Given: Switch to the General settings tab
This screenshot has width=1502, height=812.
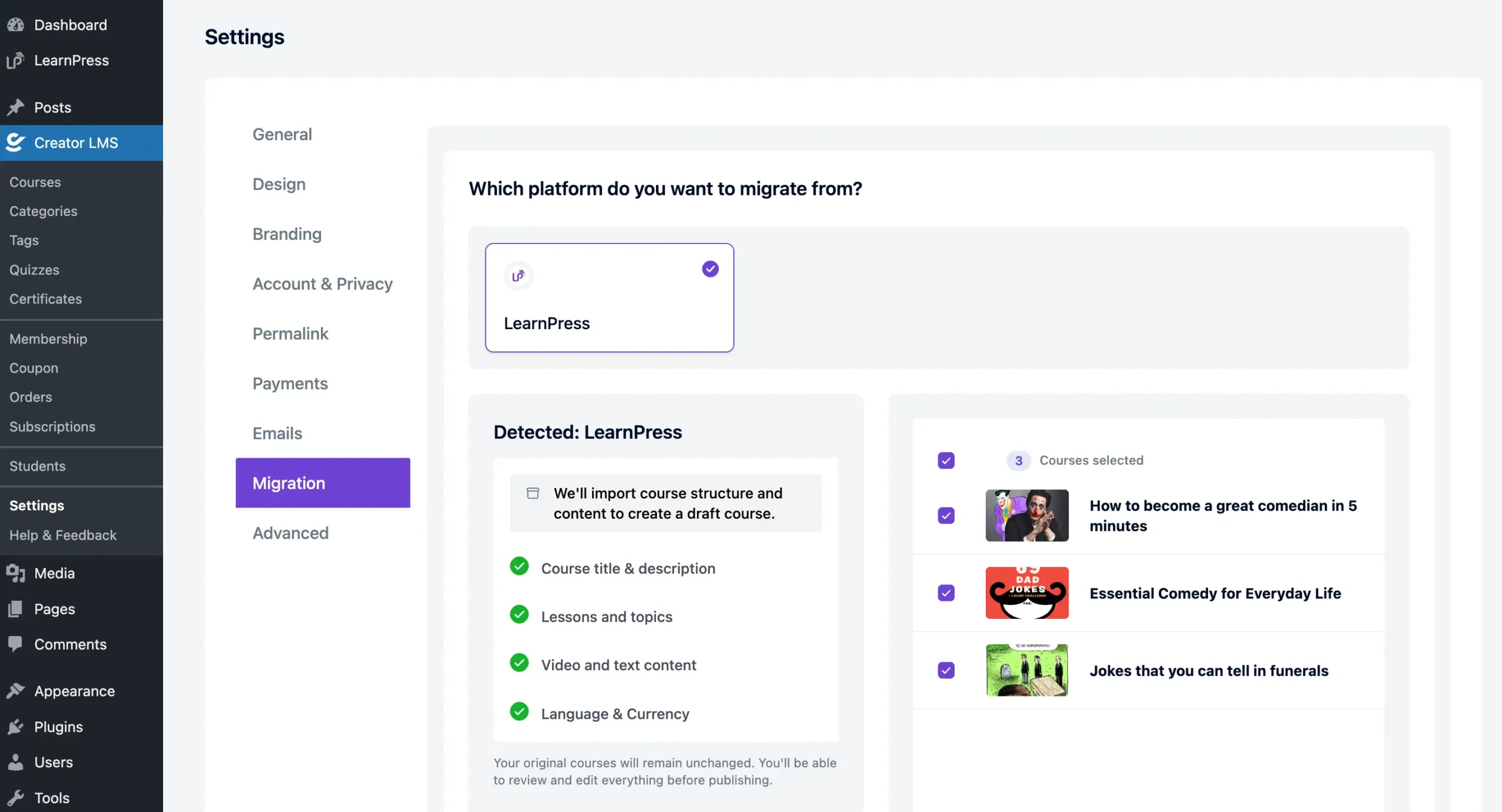Looking at the screenshot, I should tap(282, 134).
